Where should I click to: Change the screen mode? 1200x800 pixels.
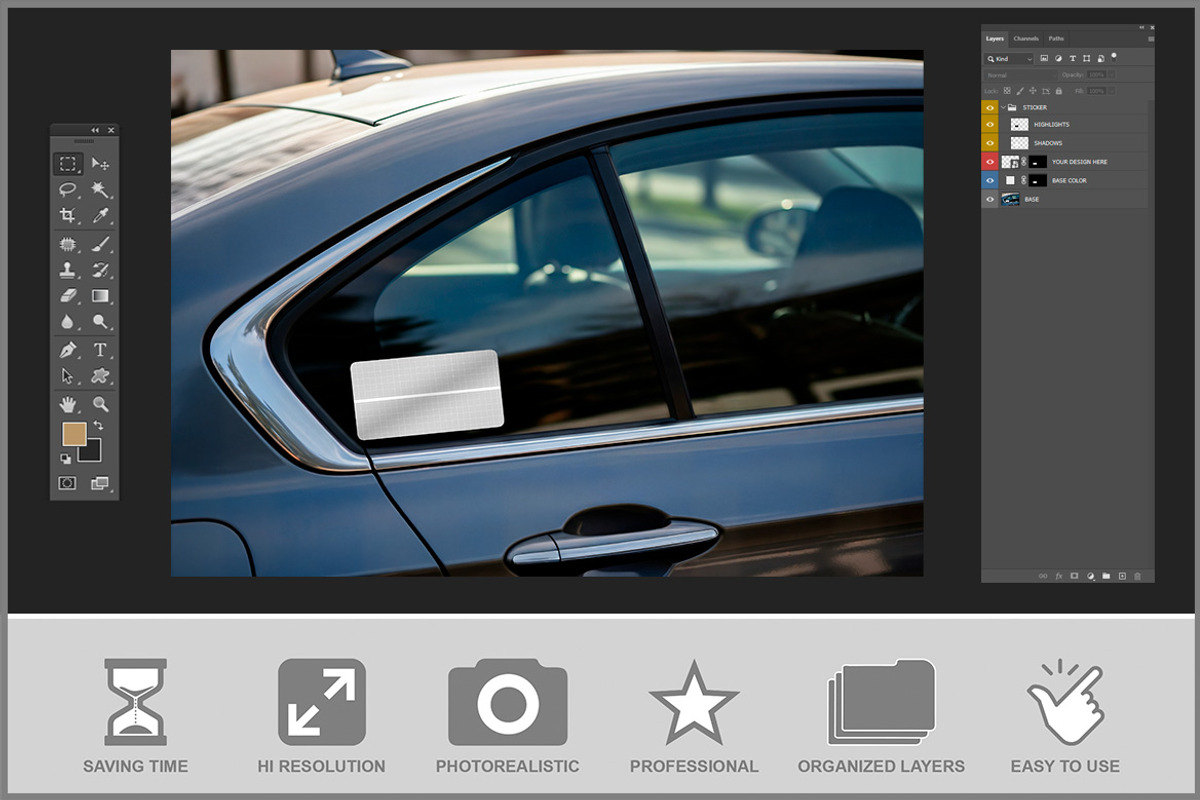coord(99,484)
